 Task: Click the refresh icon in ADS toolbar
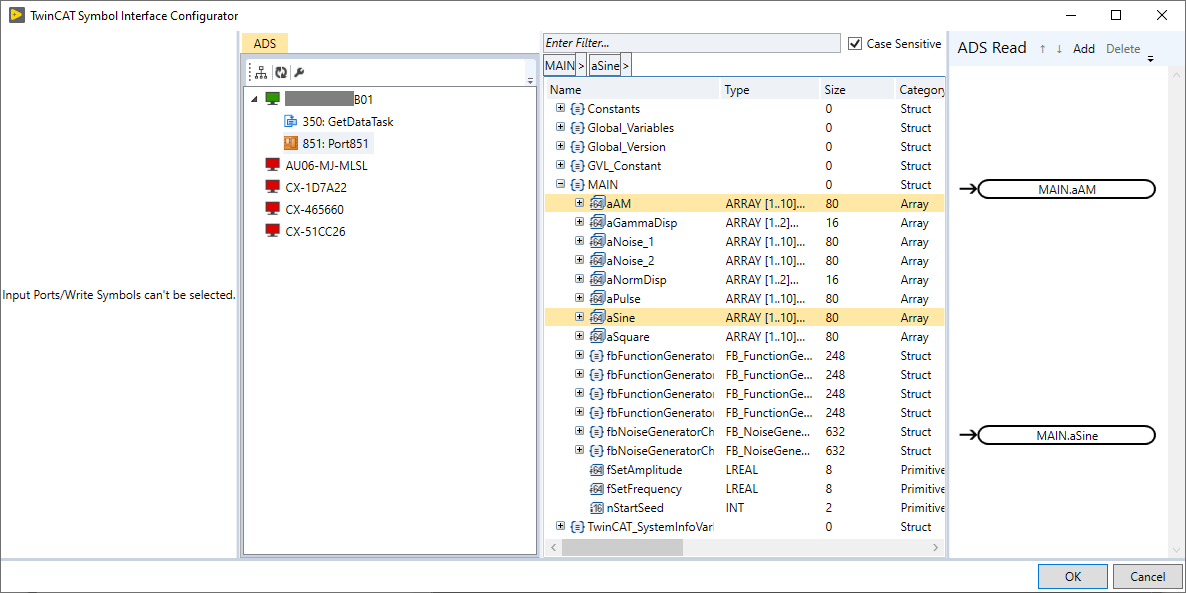(x=281, y=73)
